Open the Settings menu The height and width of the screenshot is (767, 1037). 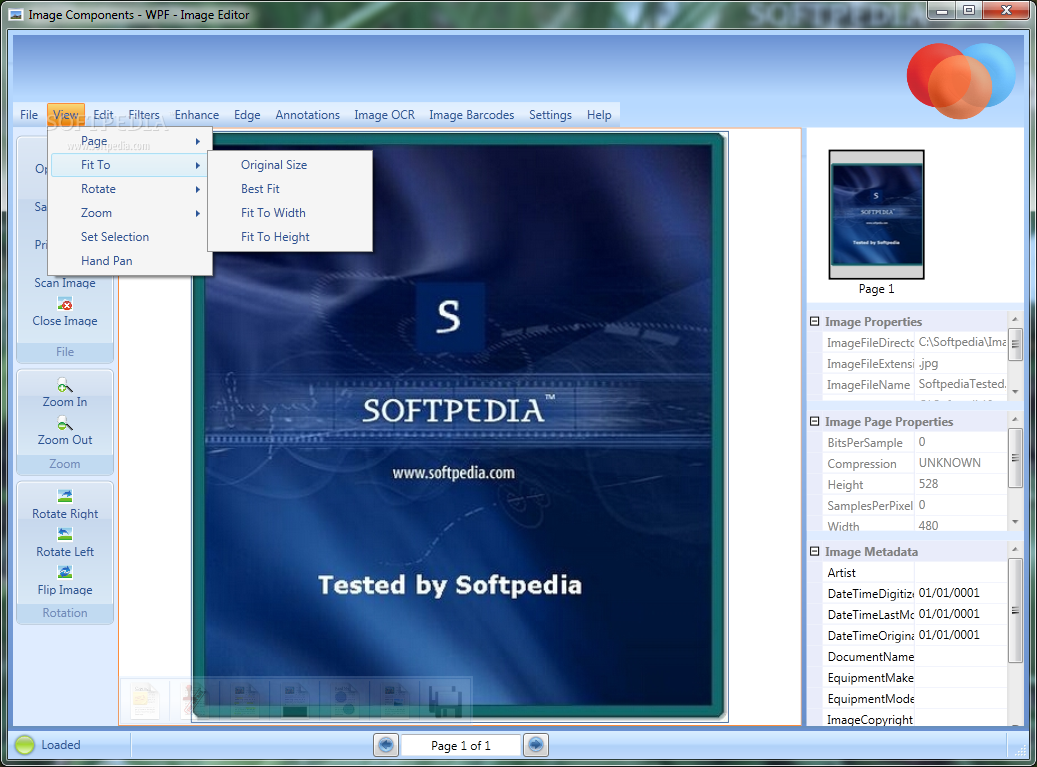tap(550, 114)
